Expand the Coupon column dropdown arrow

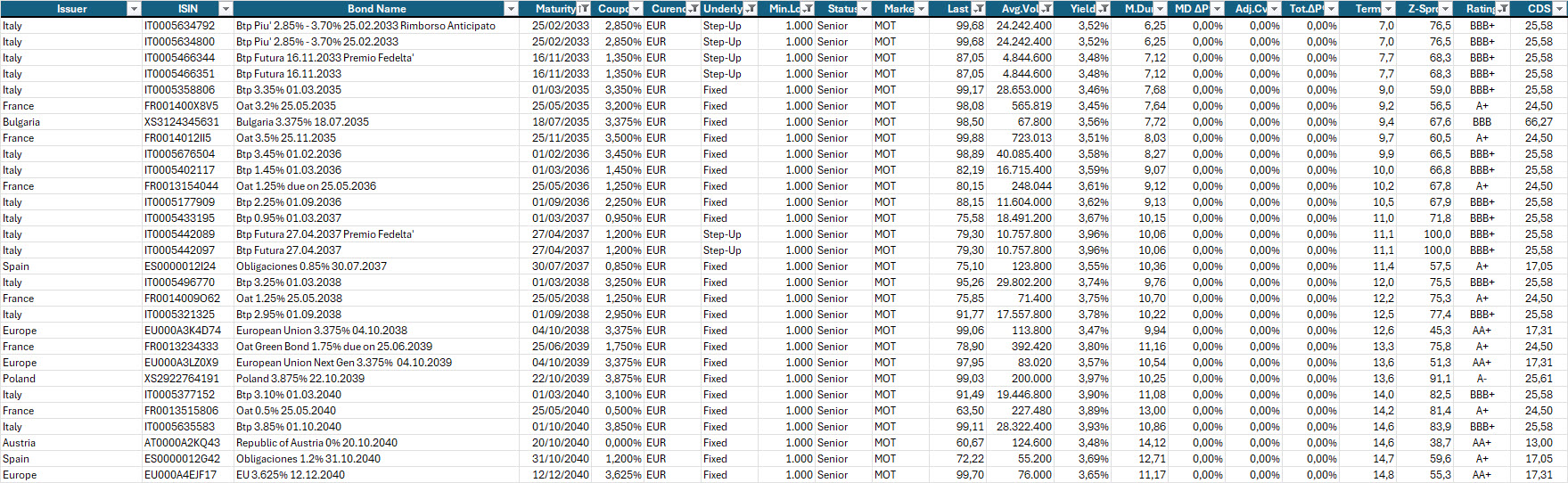pos(636,9)
